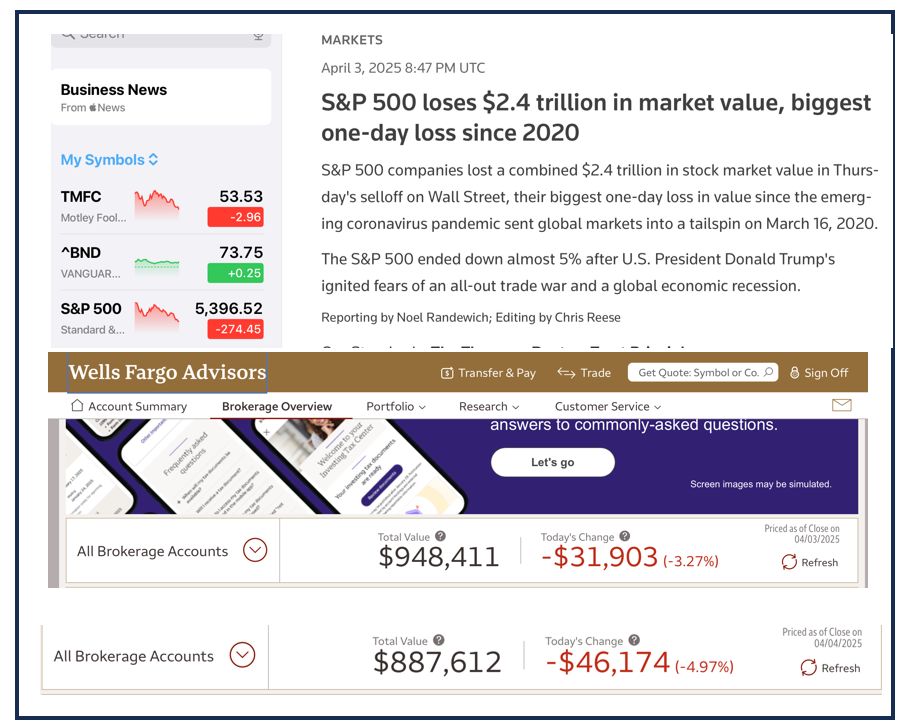The image size is (907, 727).
Task: Click help icon beside Today's Change -$46,174
Action: click(634, 641)
